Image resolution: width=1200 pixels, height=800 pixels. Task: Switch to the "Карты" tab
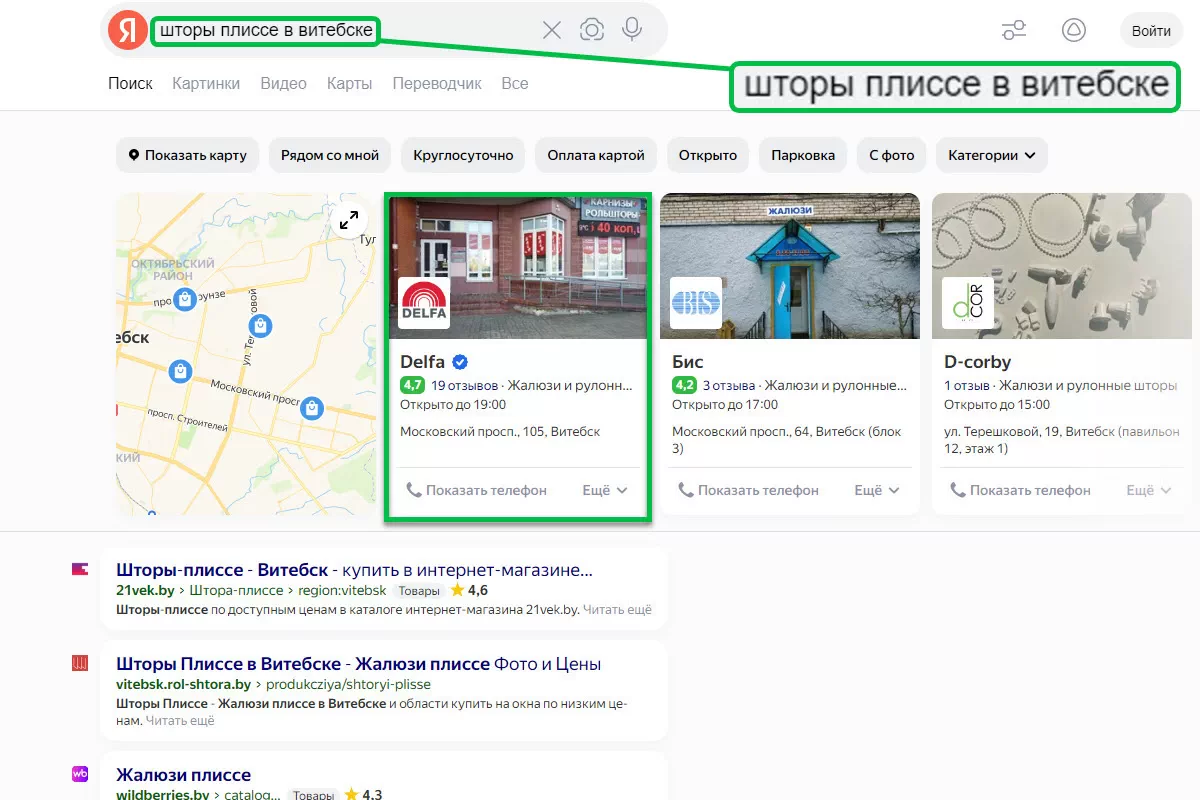click(349, 83)
